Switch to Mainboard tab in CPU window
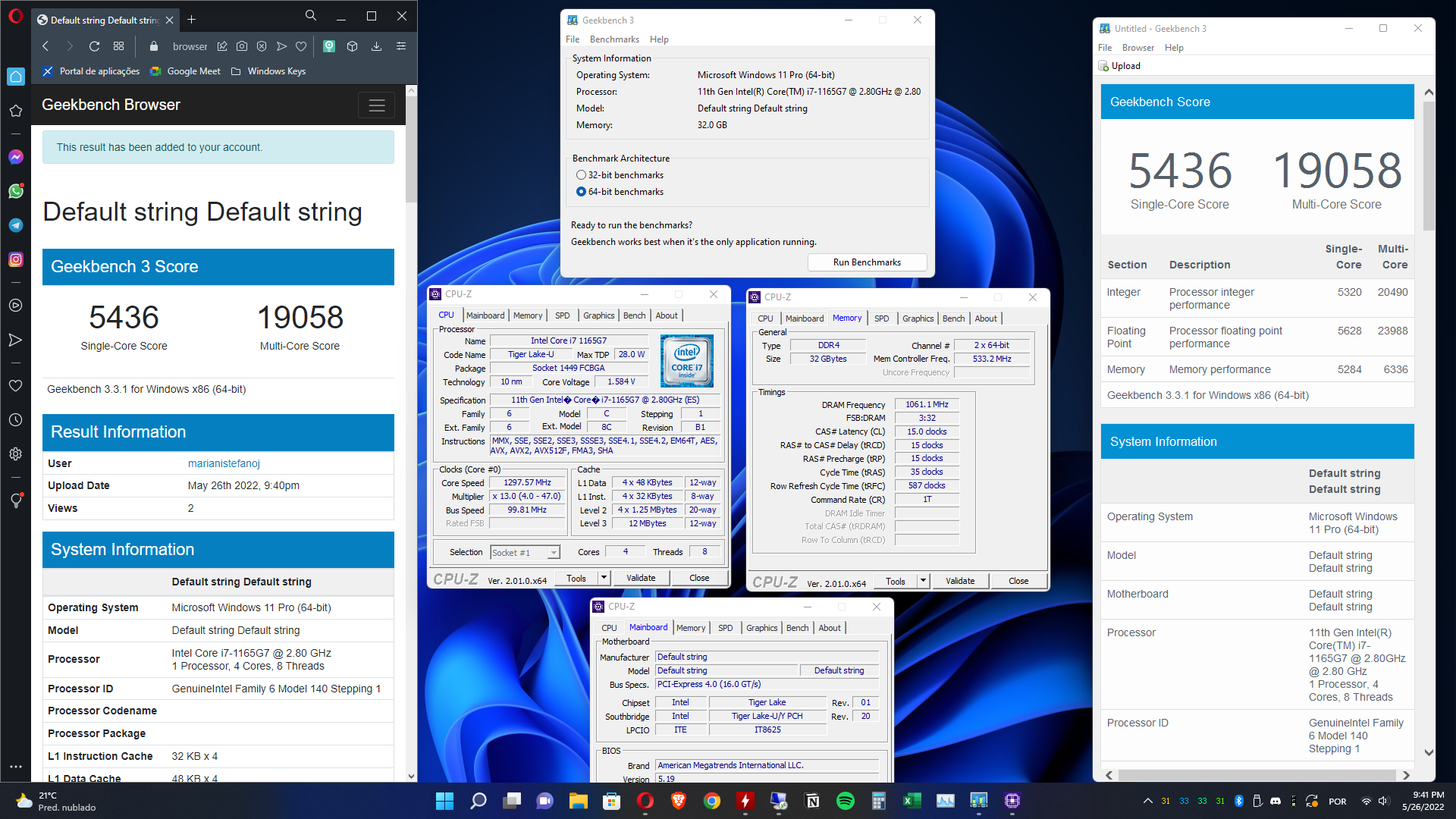Viewport: 1456px width, 819px height. pos(485,315)
